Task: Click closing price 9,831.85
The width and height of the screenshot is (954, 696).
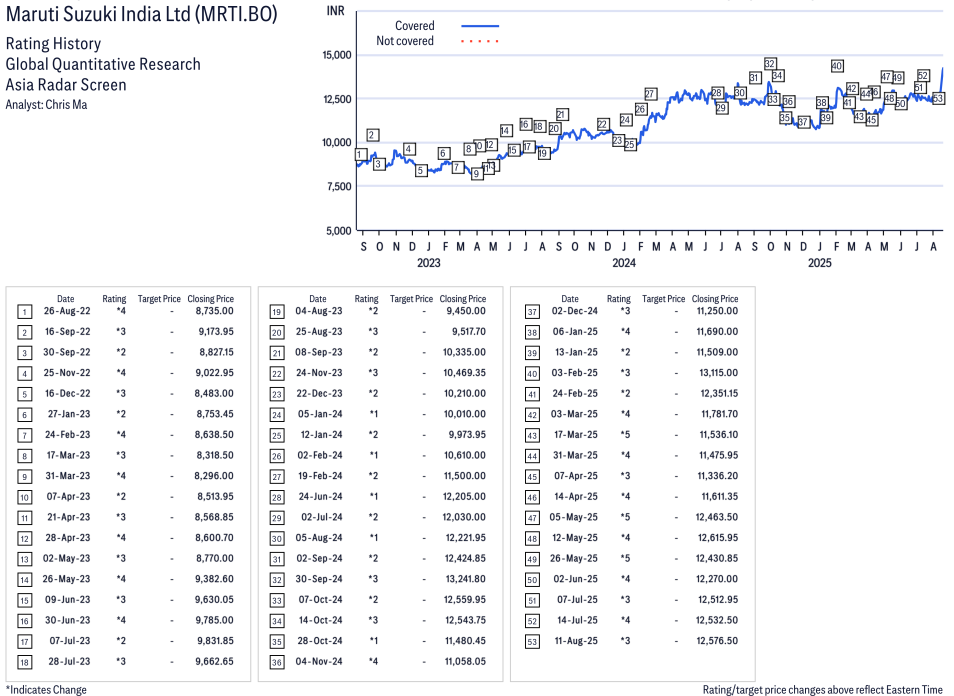Action: click(x=215, y=641)
